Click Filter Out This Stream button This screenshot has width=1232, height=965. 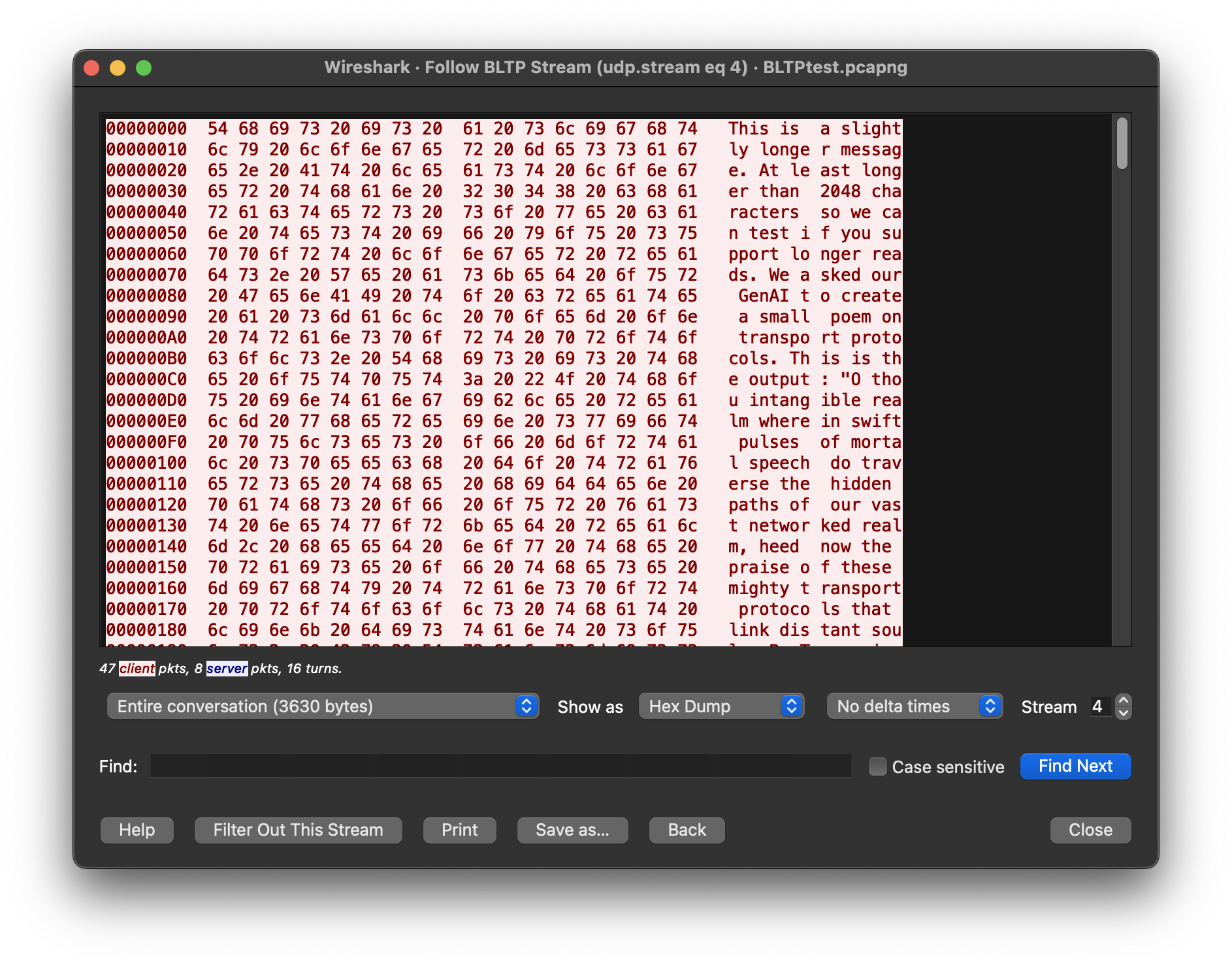tap(299, 831)
